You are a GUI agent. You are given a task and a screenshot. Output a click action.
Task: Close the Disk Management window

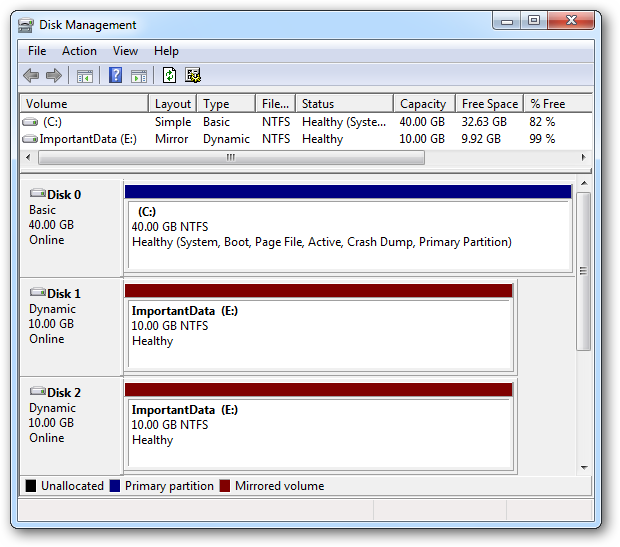(x=571, y=21)
